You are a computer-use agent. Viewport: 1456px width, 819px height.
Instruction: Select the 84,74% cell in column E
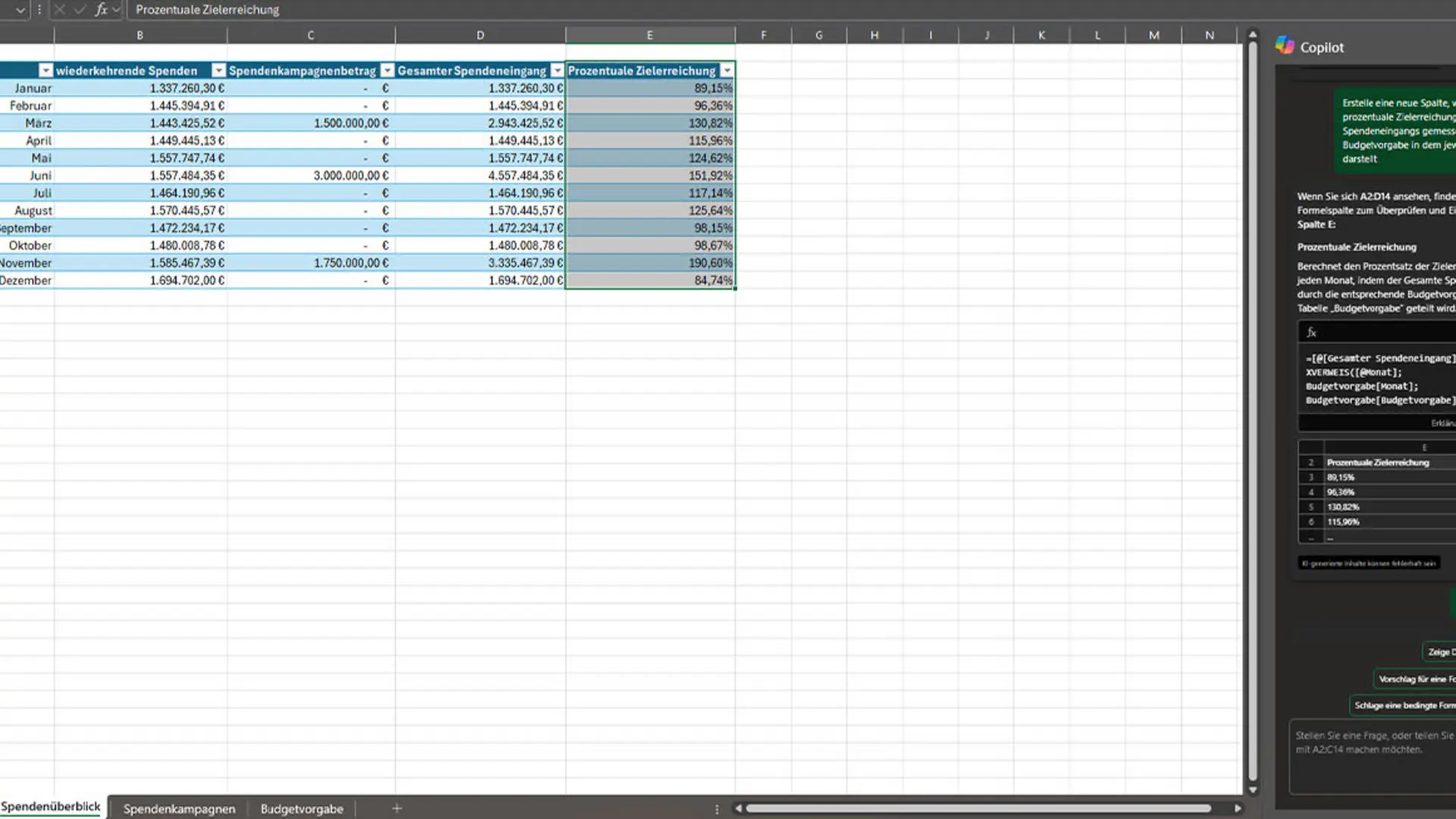tap(651, 281)
